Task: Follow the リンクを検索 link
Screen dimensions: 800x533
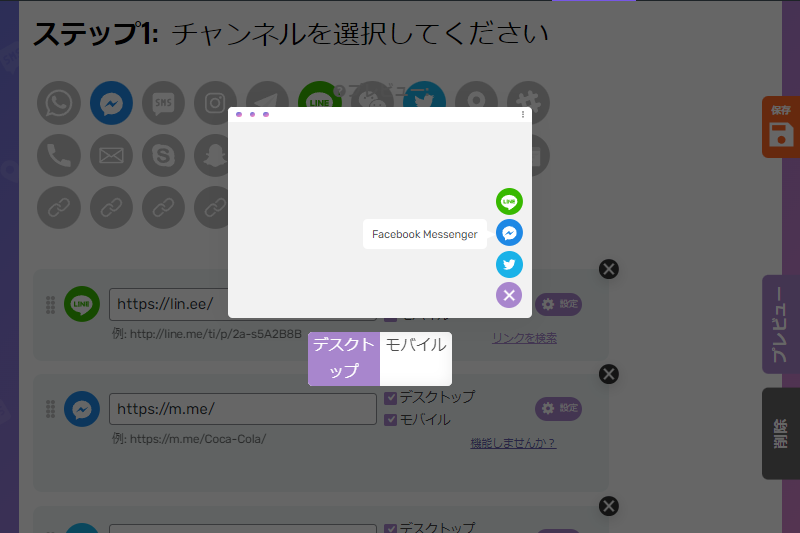Action: 524,338
